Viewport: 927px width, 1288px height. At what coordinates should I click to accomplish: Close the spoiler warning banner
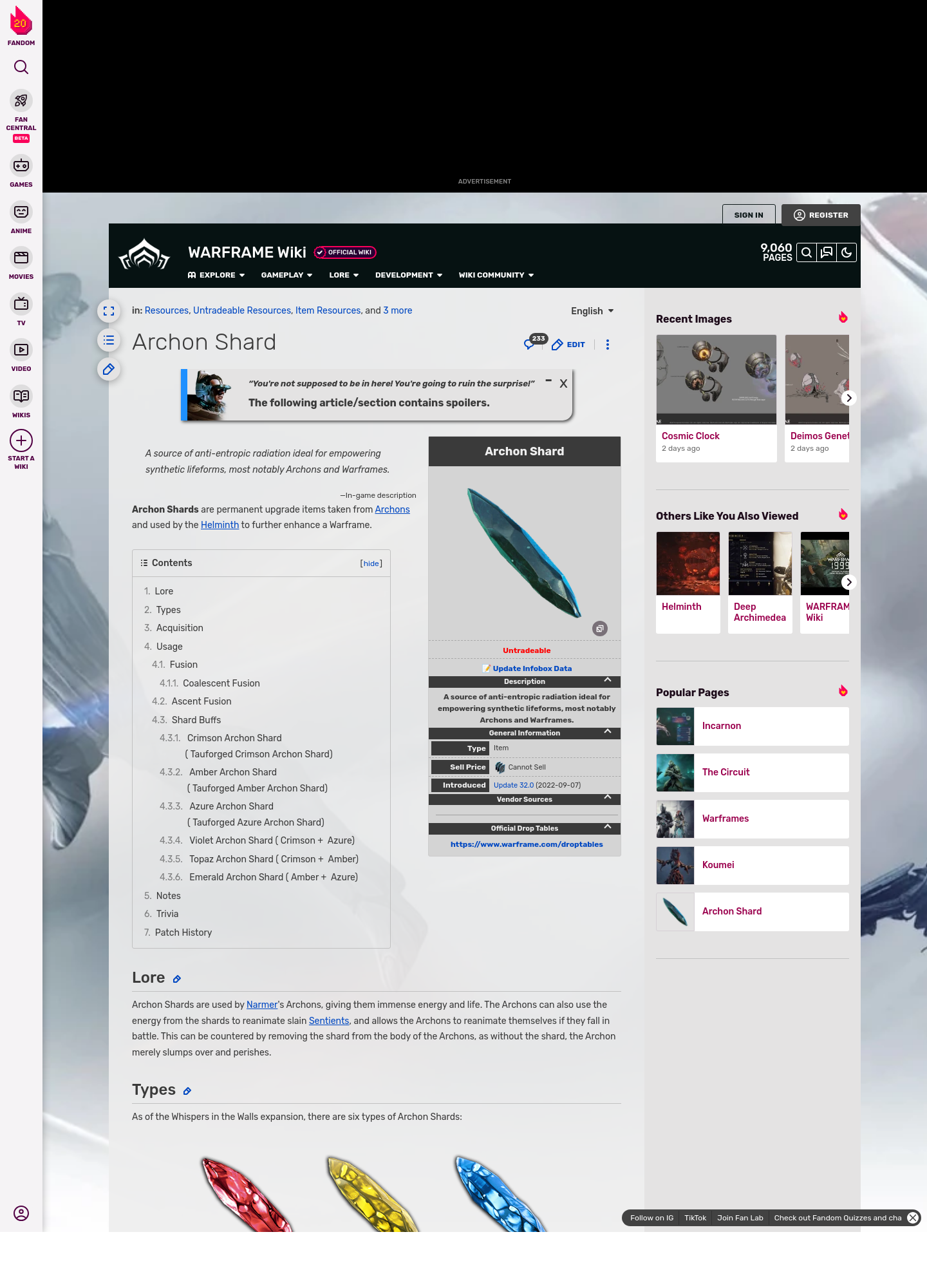pos(563,383)
